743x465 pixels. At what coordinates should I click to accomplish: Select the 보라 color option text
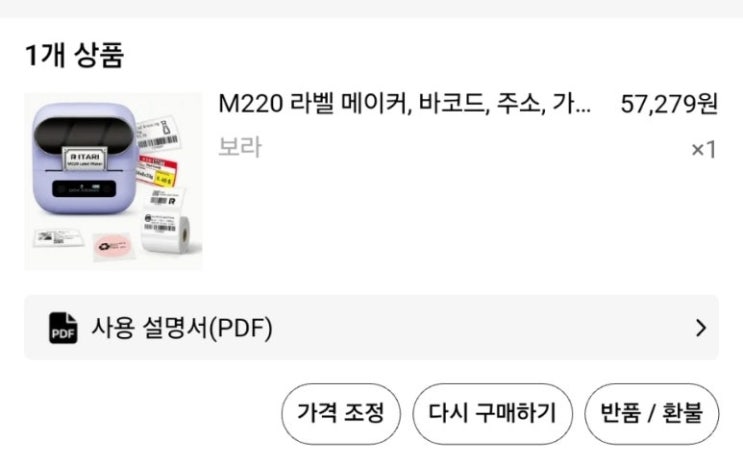[x=240, y=147]
